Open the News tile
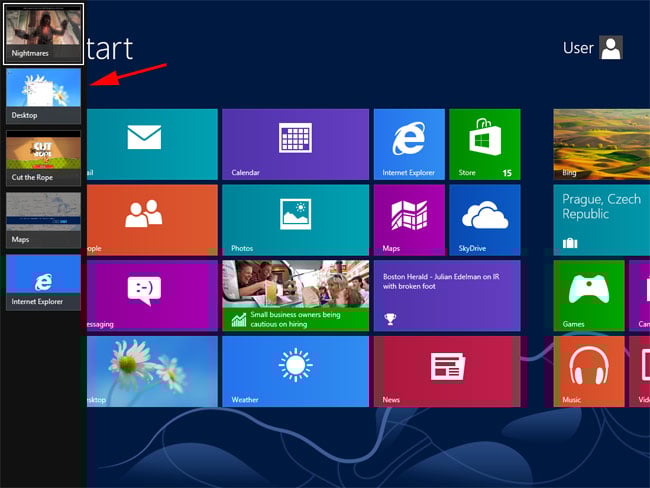The width and height of the screenshot is (650, 488). coord(447,371)
